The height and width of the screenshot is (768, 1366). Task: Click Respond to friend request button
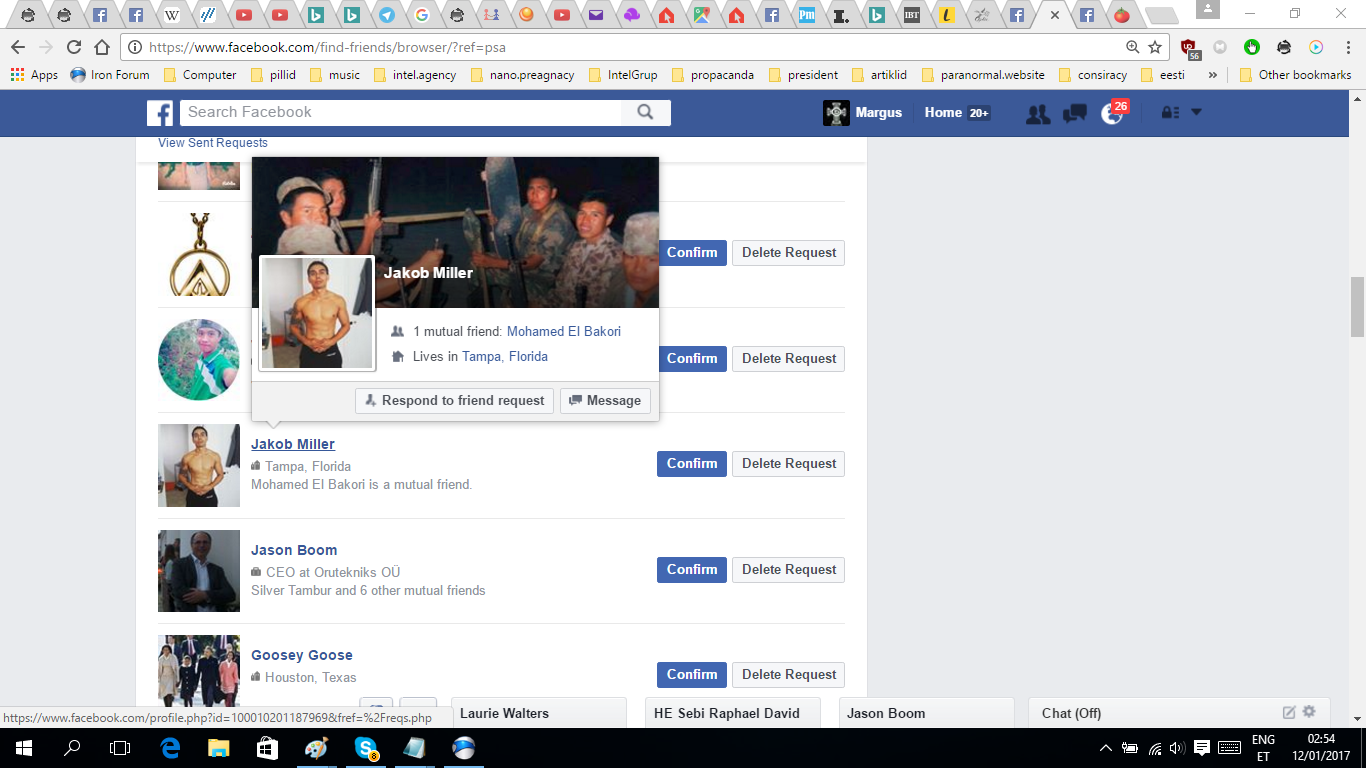coord(454,401)
